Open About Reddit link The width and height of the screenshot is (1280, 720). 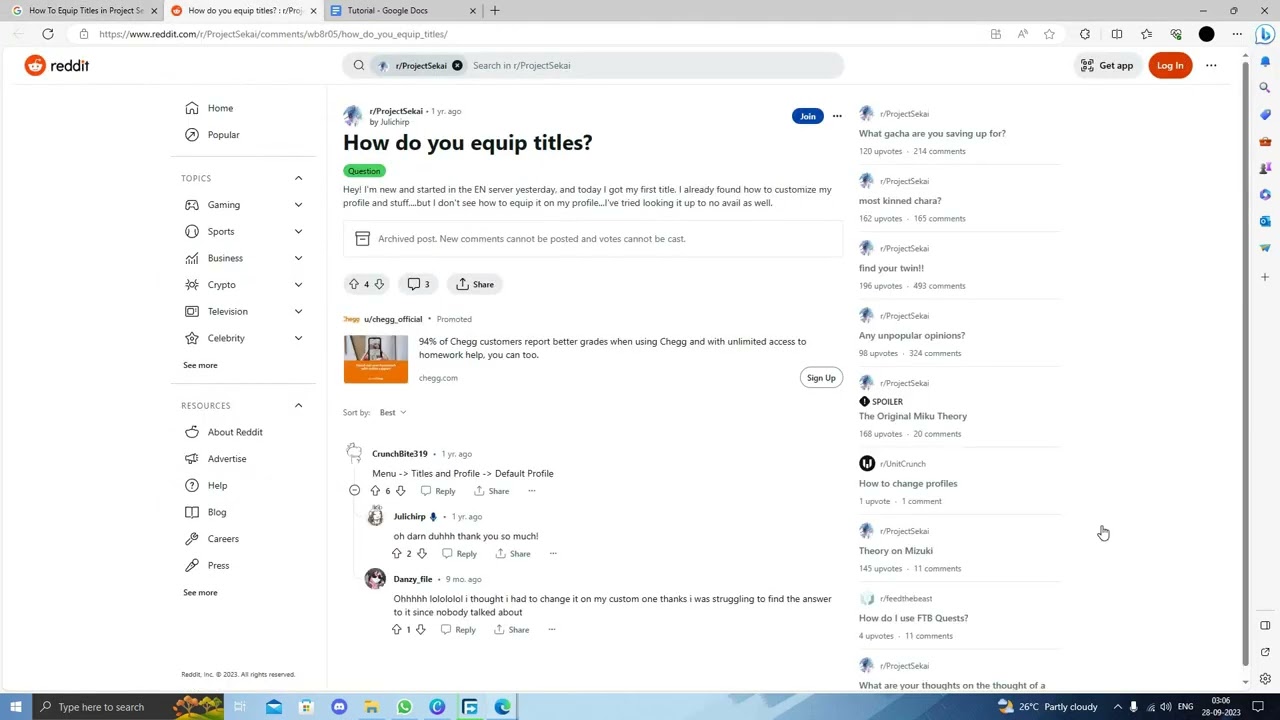[235, 432]
